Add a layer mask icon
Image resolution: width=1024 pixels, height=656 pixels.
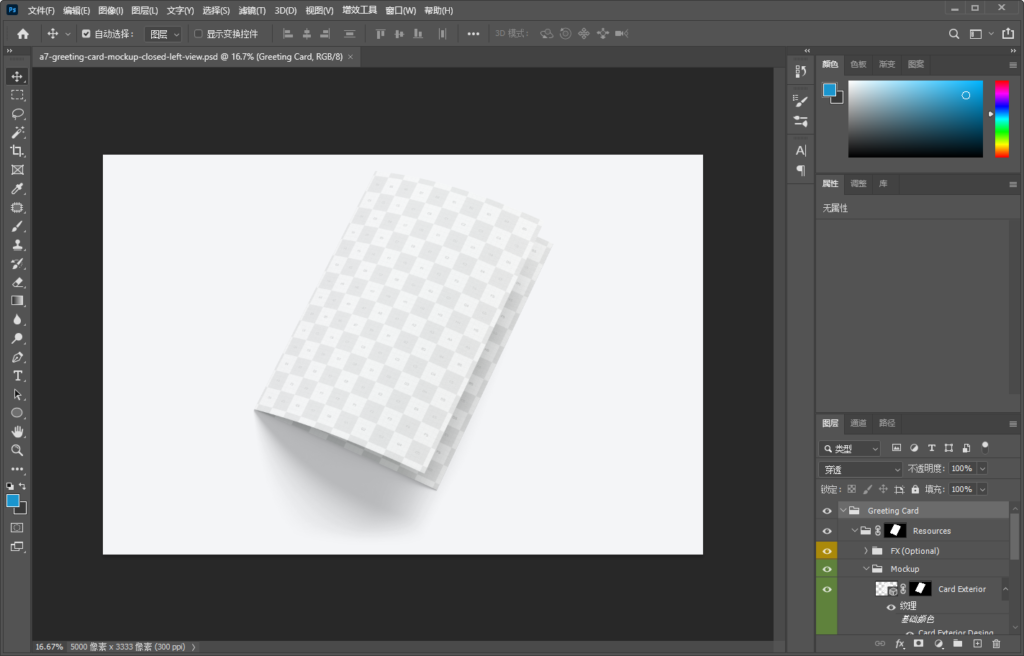pyautogui.click(x=919, y=644)
